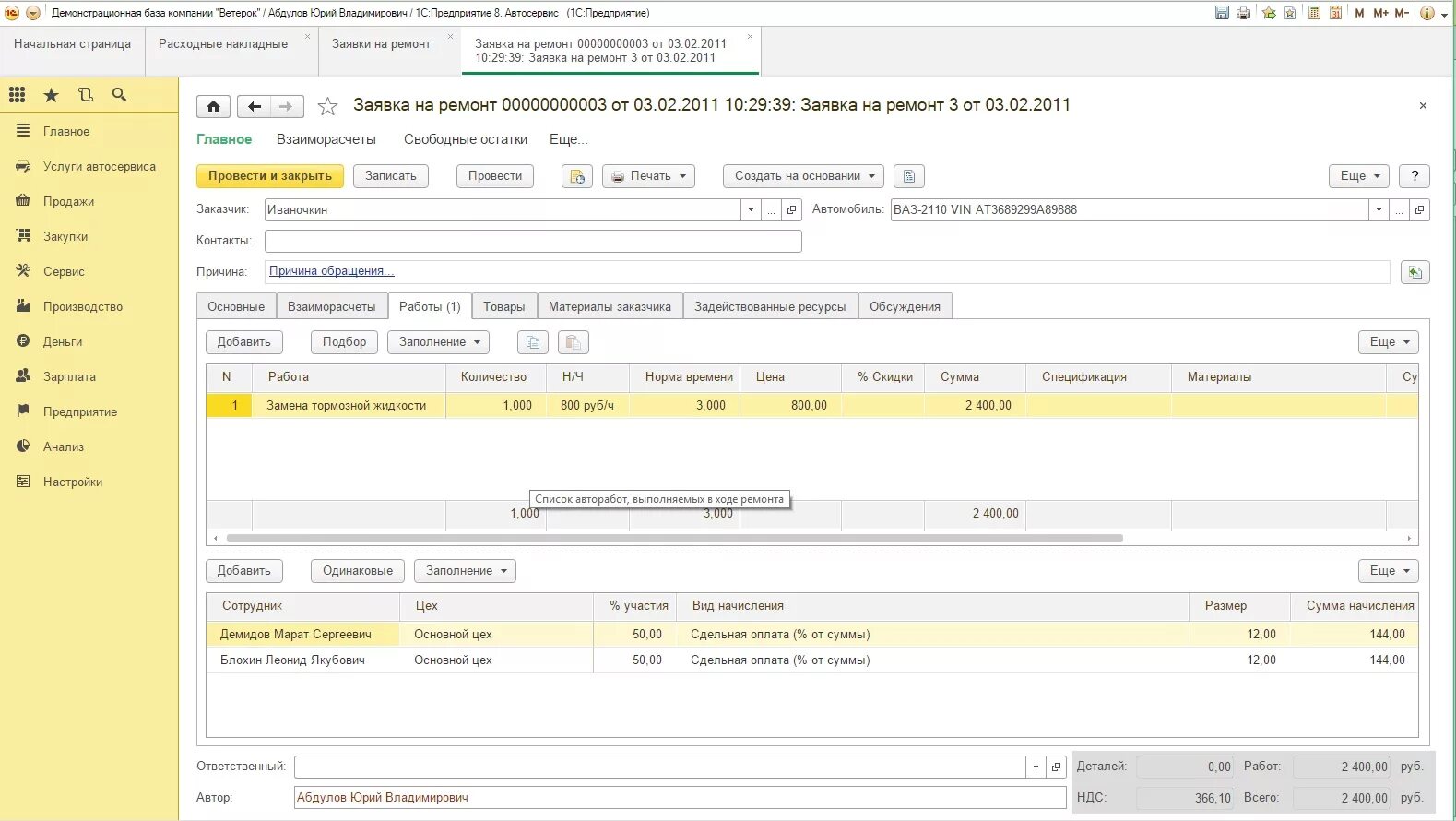Screen dimensions: 1456x821
Task: Open Заказчик card icon
Action: [792, 210]
